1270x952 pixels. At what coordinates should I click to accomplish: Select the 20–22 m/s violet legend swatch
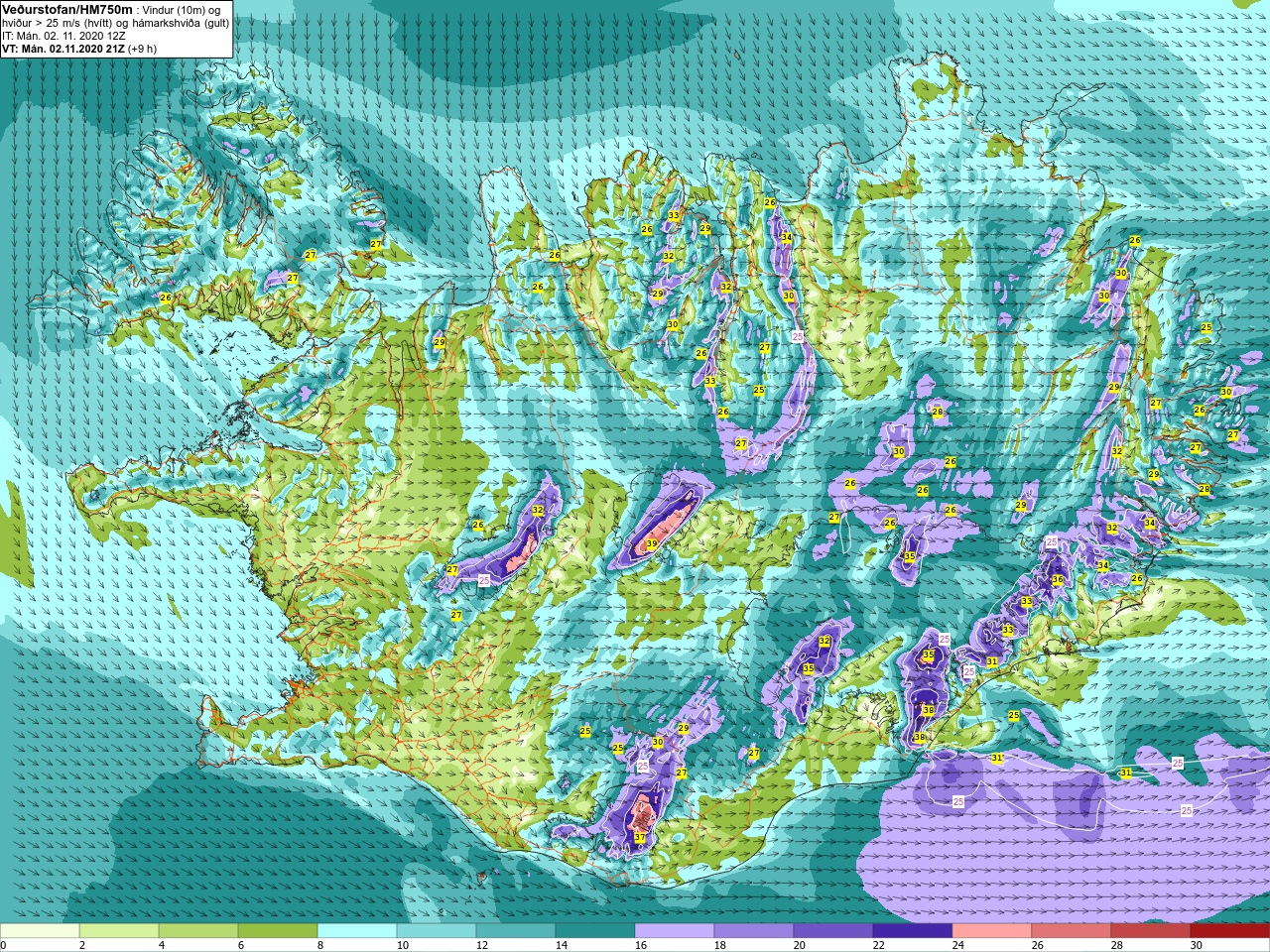coord(833,931)
